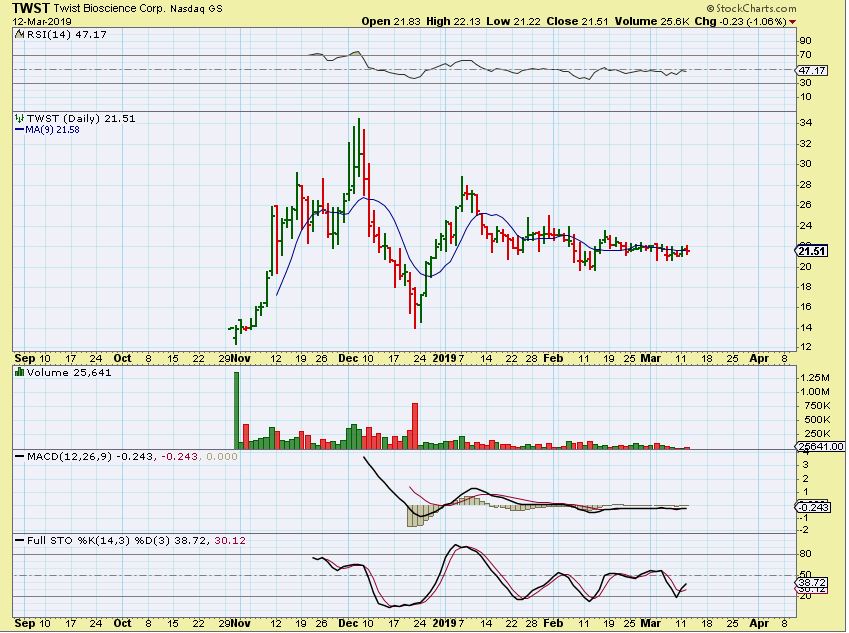Click the MACD(12,26,9) legend line icon
Image resolution: width=849 pixels, height=633 pixels.
click(18, 457)
